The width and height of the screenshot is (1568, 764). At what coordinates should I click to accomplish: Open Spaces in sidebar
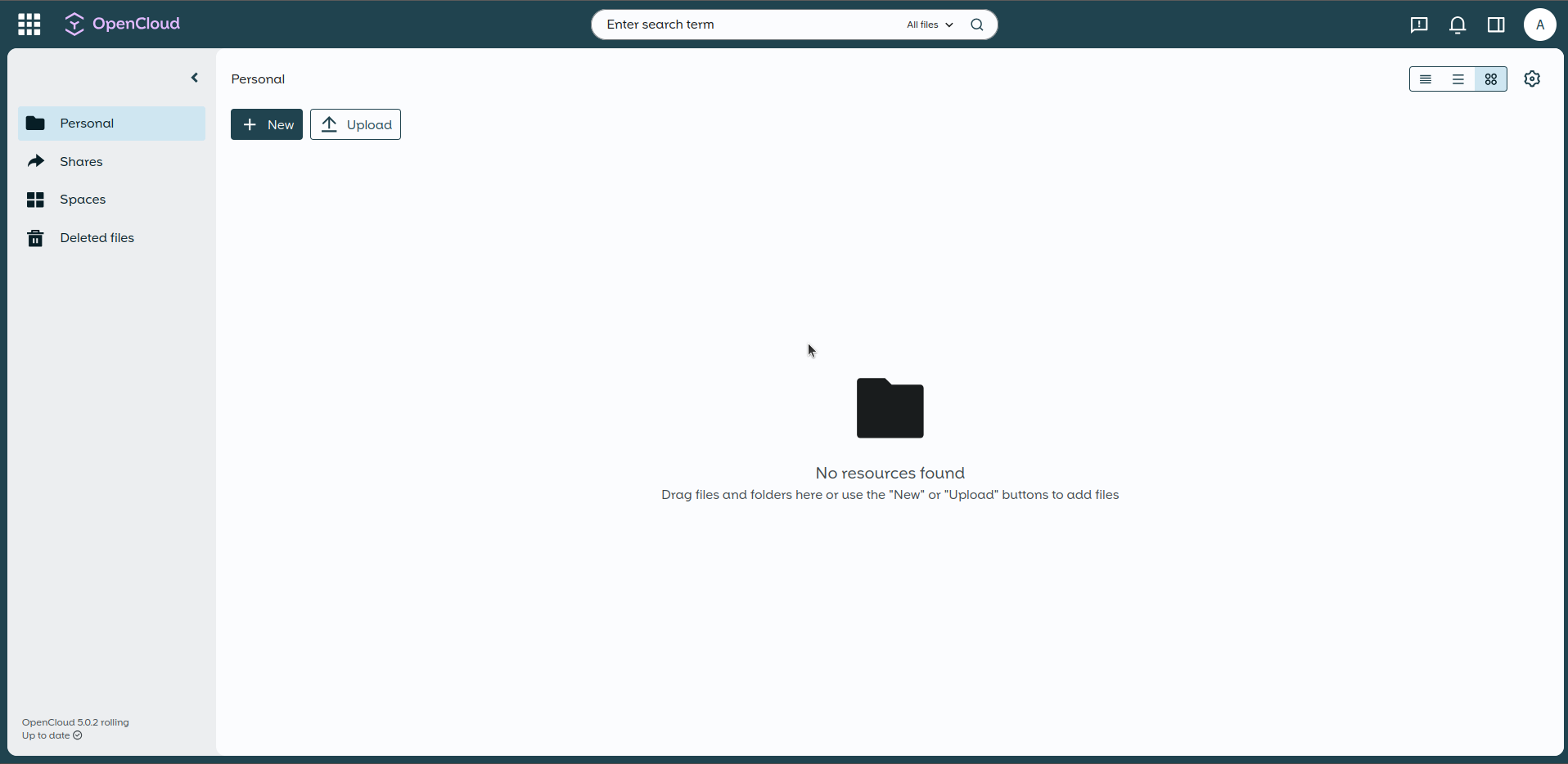(x=83, y=200)
